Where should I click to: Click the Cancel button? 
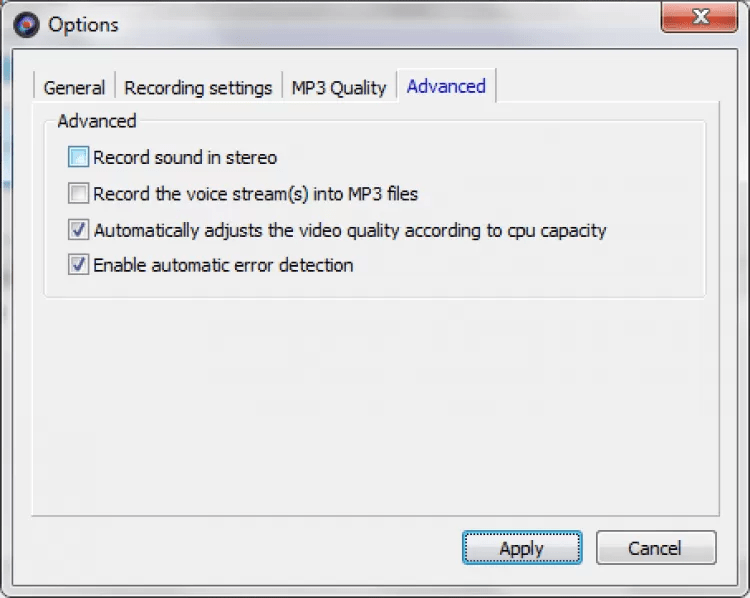(x=655, y=548)
